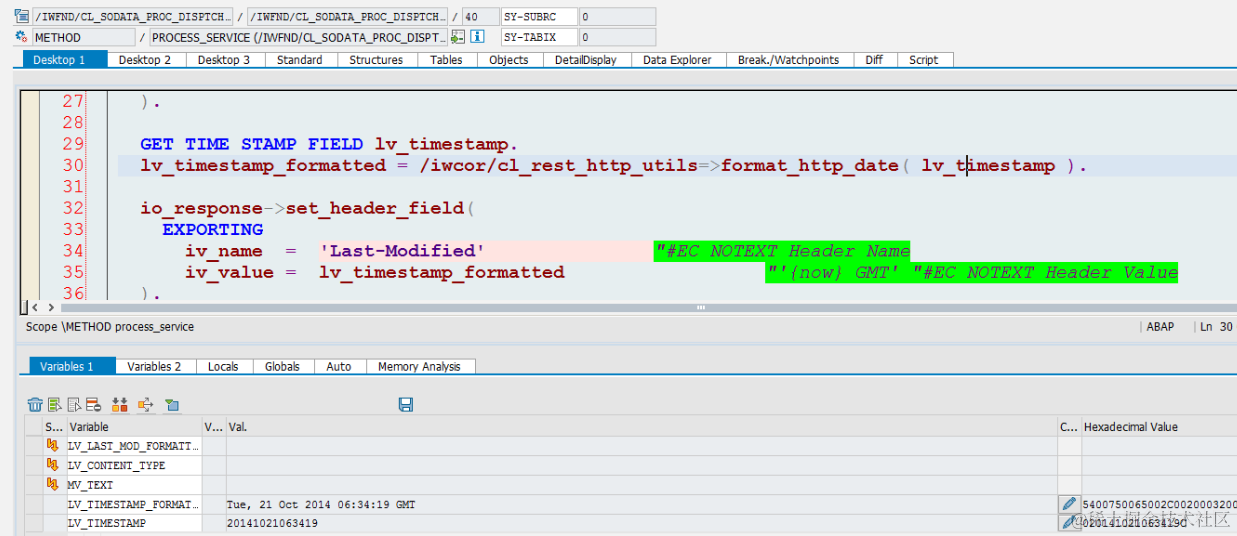Open the DetailDisplay tab
This screenshot has width=1237, height=536.
(x=586, y=60)
